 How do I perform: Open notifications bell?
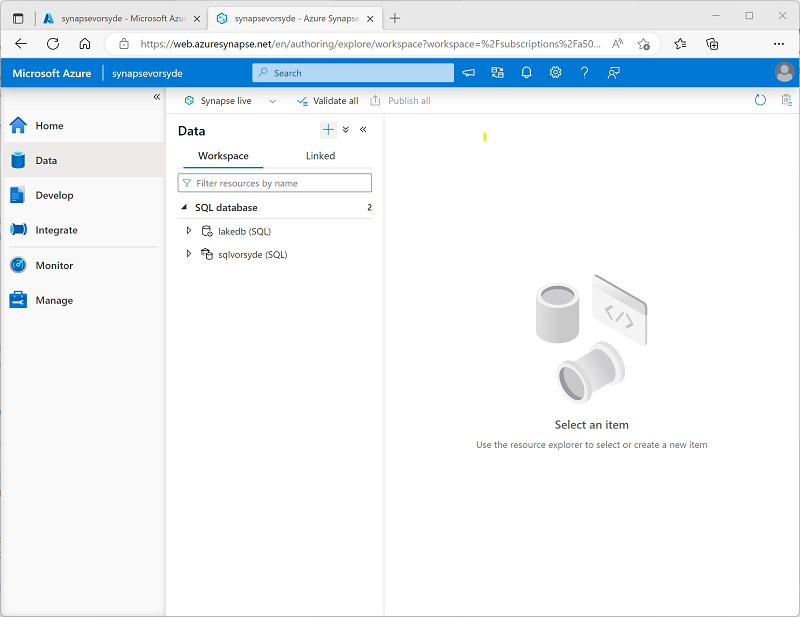click(527, 73)
